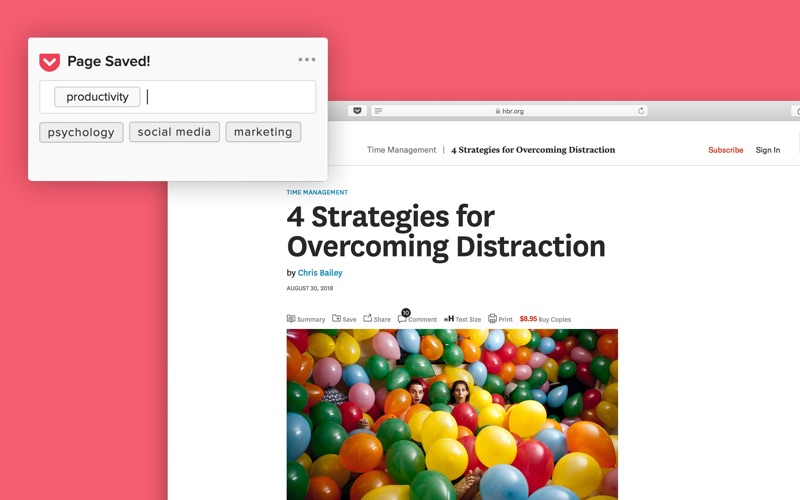Add the social media suggested tag

(174, 132)
